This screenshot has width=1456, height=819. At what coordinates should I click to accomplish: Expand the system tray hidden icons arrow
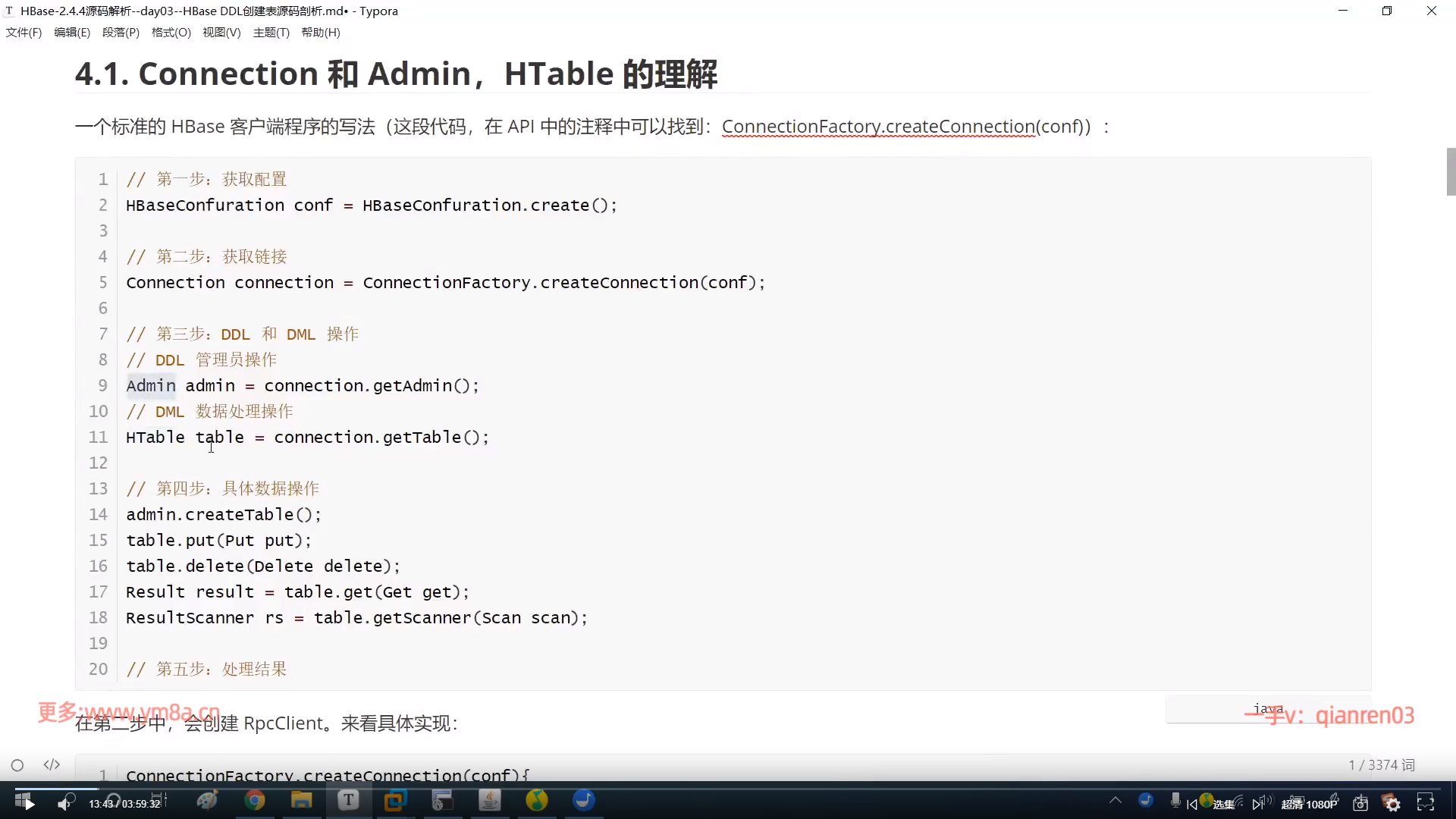pos(1115,800)
